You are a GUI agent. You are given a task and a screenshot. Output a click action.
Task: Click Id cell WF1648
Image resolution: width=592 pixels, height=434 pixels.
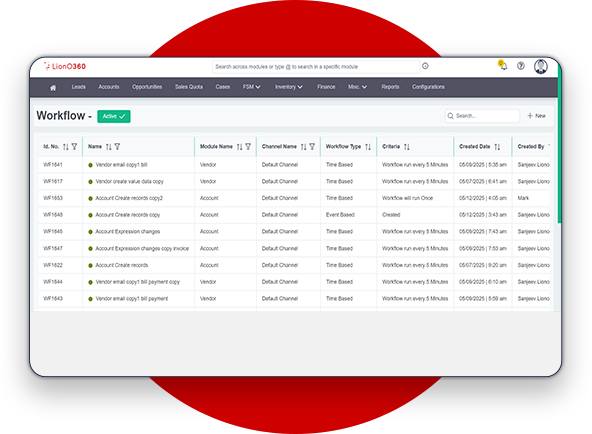[53, 215]
